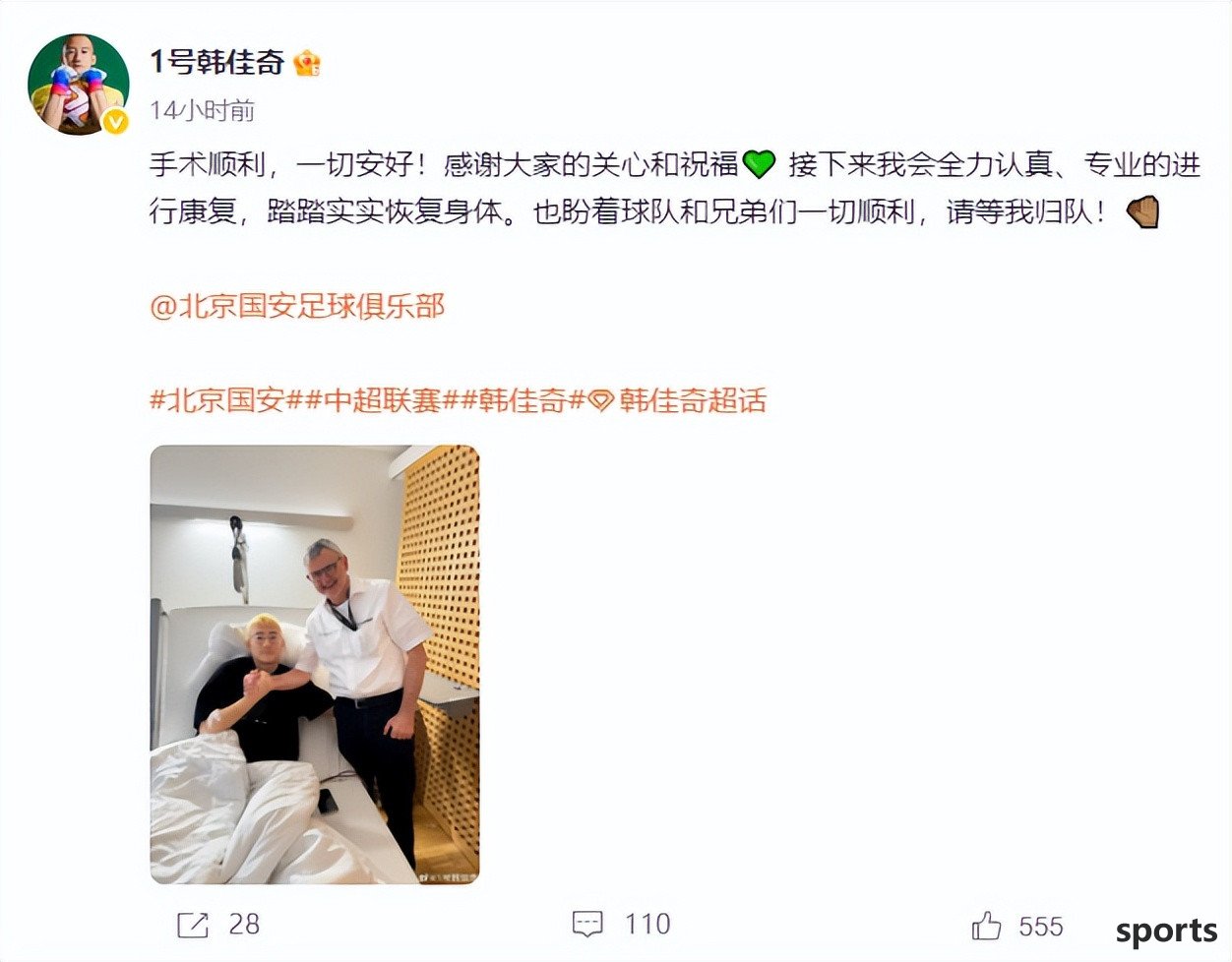The width and height of the screenshot is (1232, 962).
Task: Click the comment speech bubble icon
Action: (587, 925)
